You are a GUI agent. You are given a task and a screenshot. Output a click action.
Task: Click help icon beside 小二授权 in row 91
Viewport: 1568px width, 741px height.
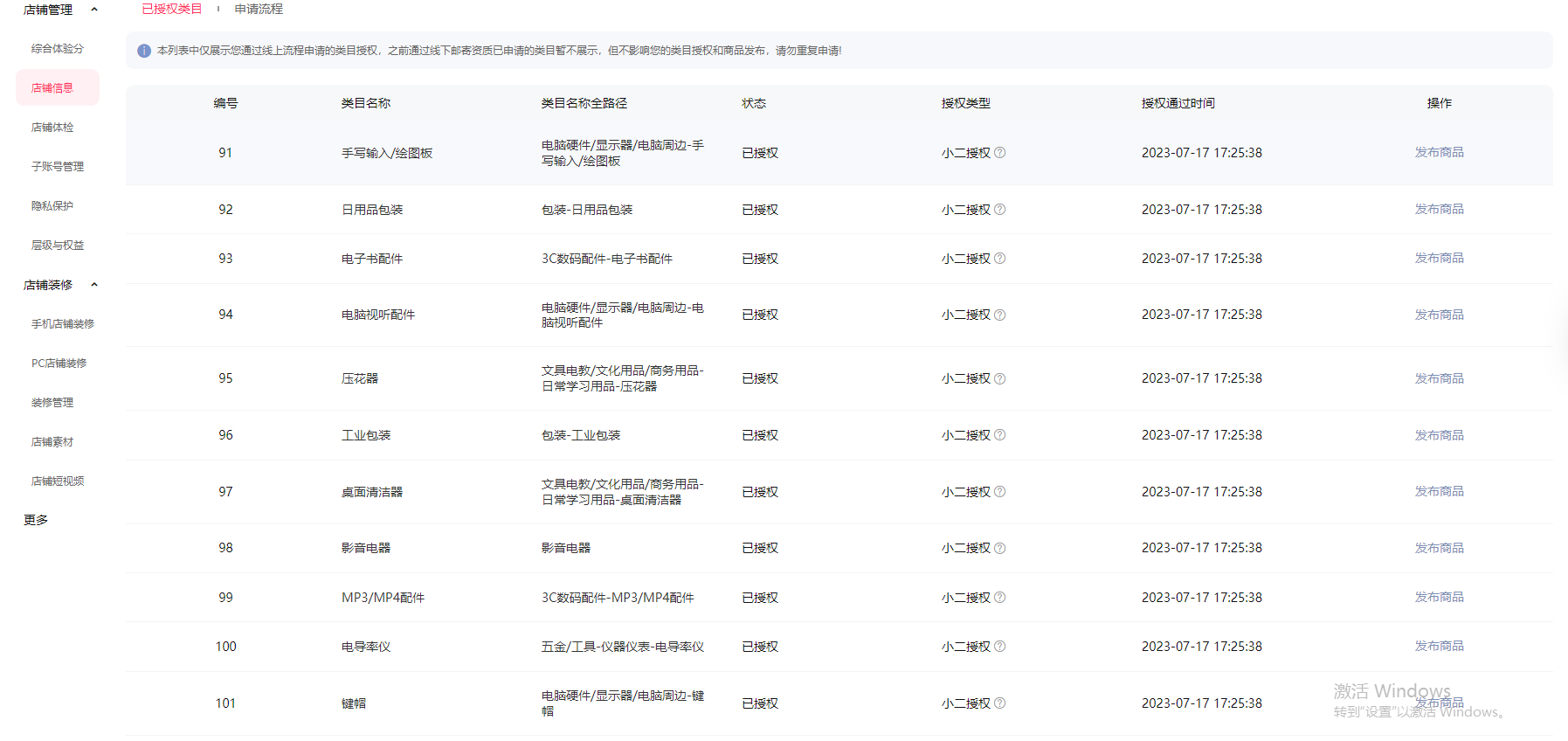pos(1000,153)
